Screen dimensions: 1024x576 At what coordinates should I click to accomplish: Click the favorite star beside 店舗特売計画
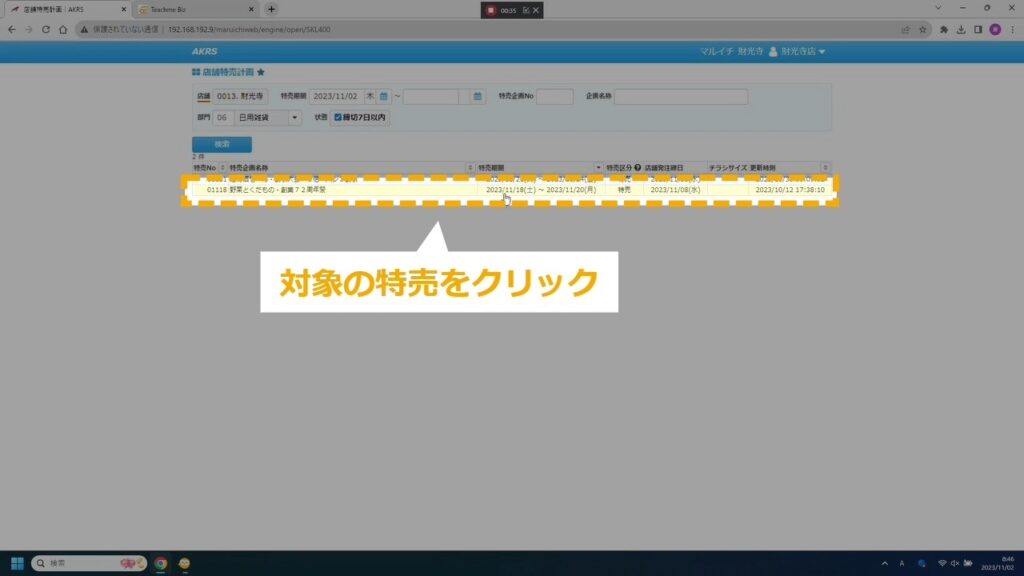click(261, 73)
